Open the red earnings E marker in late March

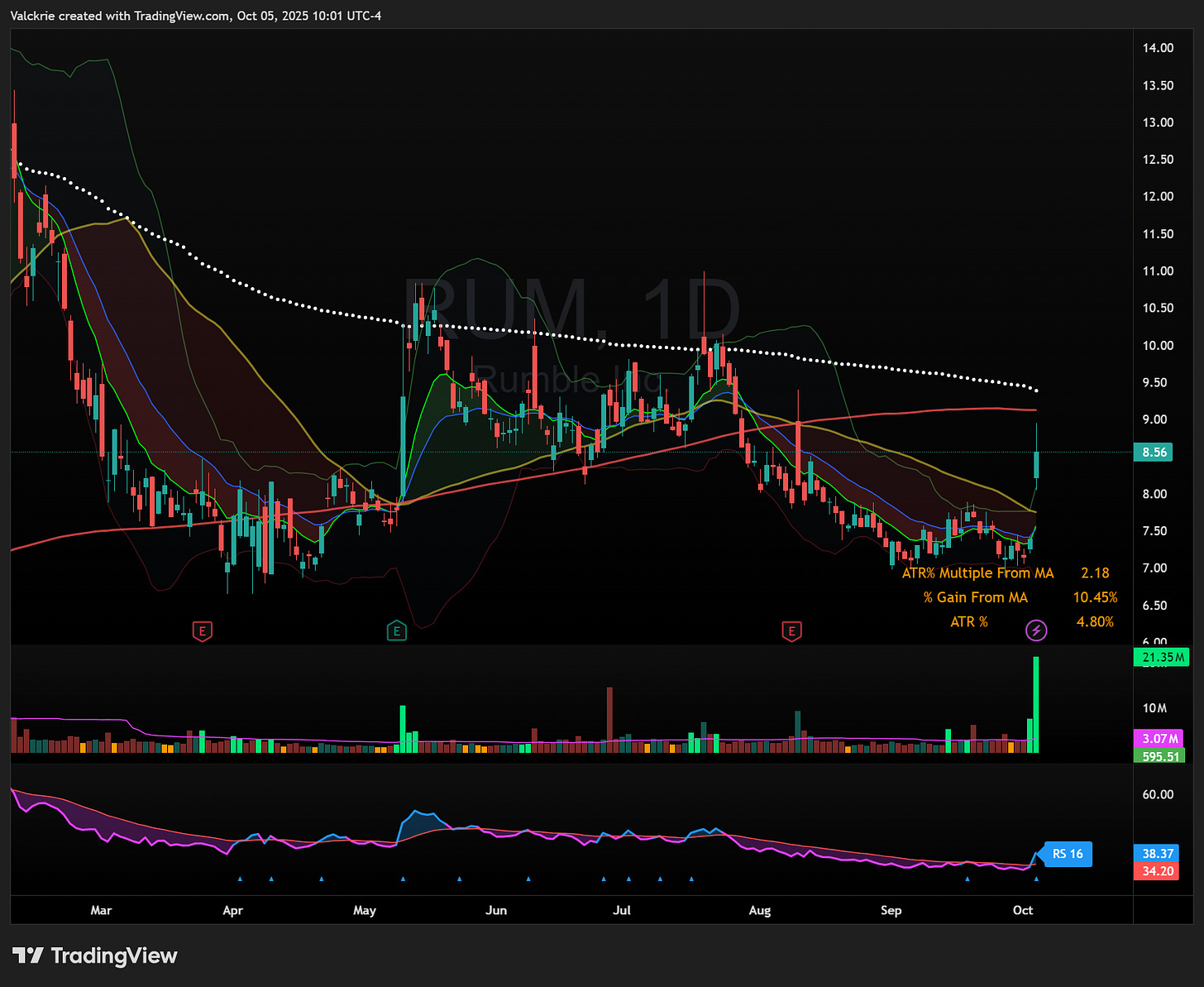pos(202,631)
